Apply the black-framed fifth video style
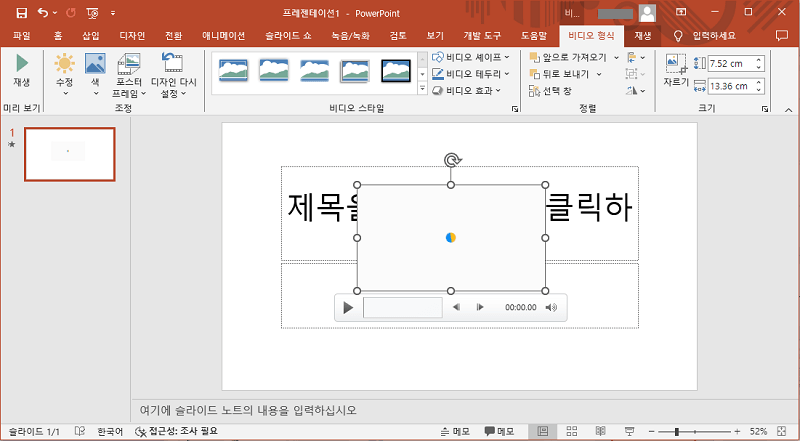This screenshot has height=441, width=800. (x=396, y=70)
